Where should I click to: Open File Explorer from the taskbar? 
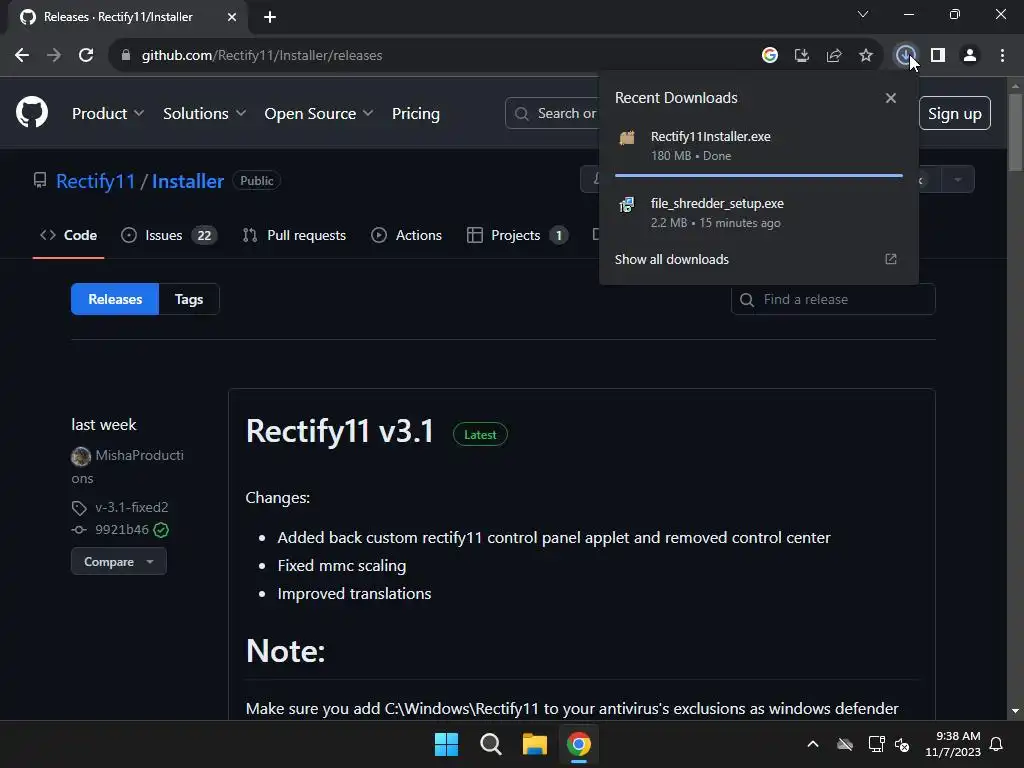[535, 744]
